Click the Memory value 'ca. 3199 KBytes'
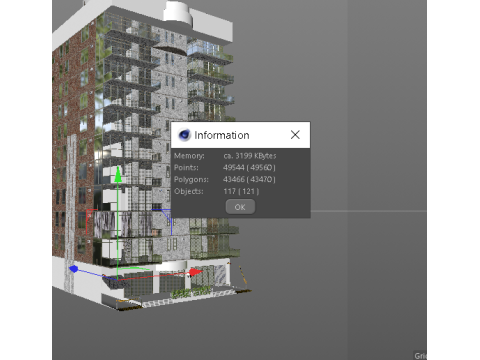The image size is (480, 360). (x=250, y=156)
